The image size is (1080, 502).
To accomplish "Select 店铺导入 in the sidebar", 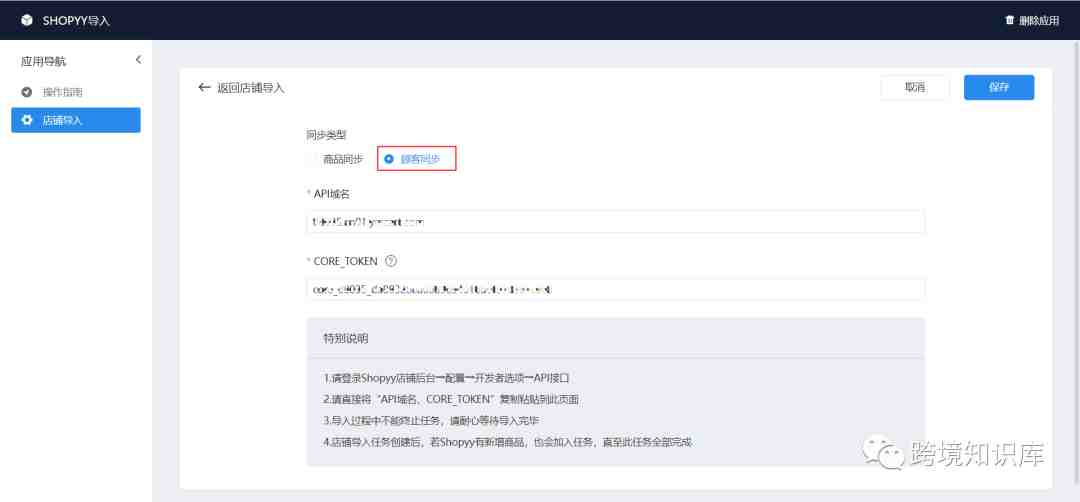I will (76, 120).
